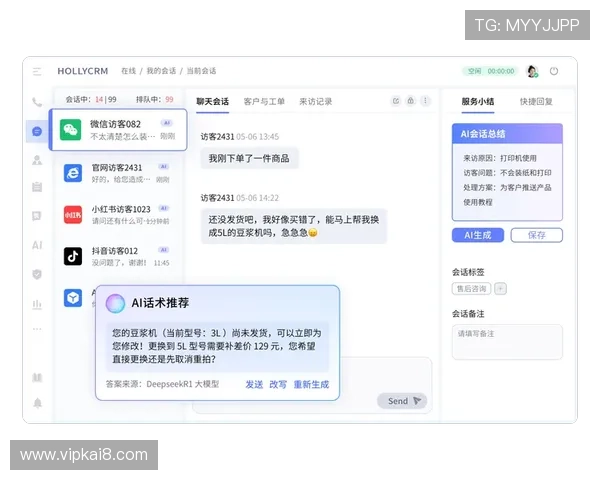Switch to 聊天会话 tab
The width and height of the screenshot is (600, 480).
click(212, 102)
